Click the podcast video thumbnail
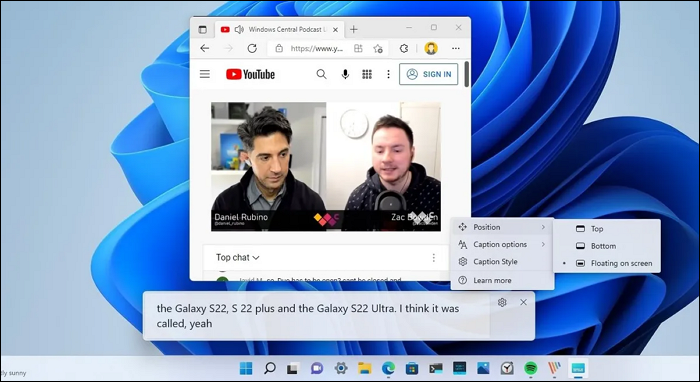This screenshot has width=700, height=382. (x=326, y=166)
